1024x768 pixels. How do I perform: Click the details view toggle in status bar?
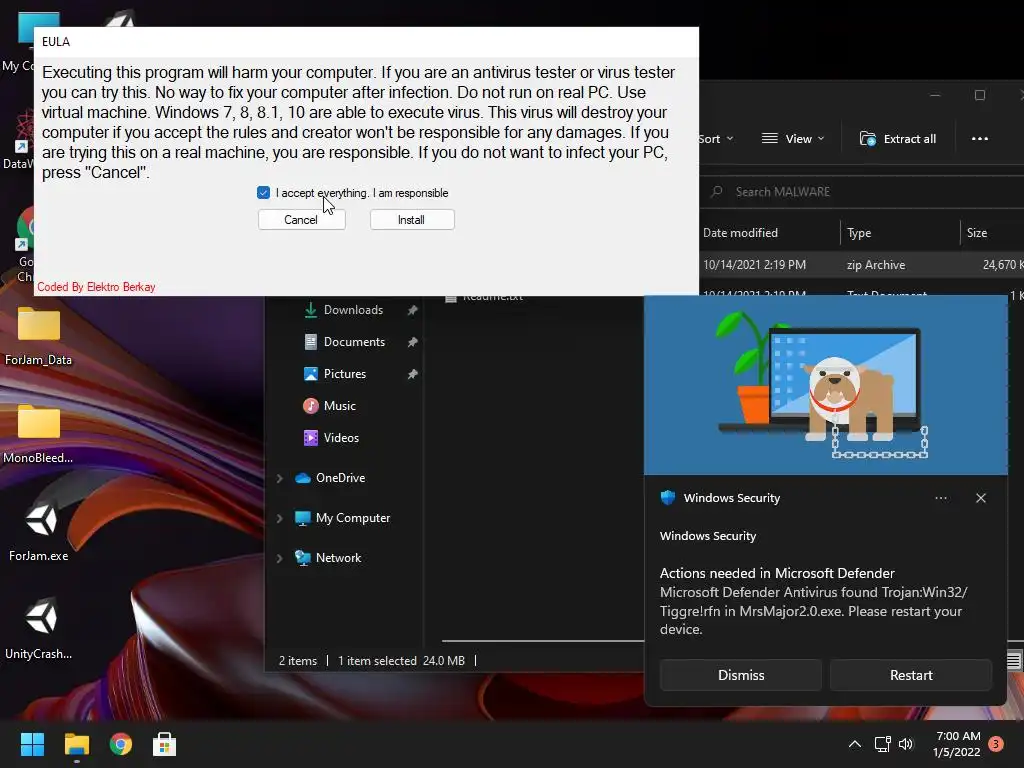tap(1014, 661)
